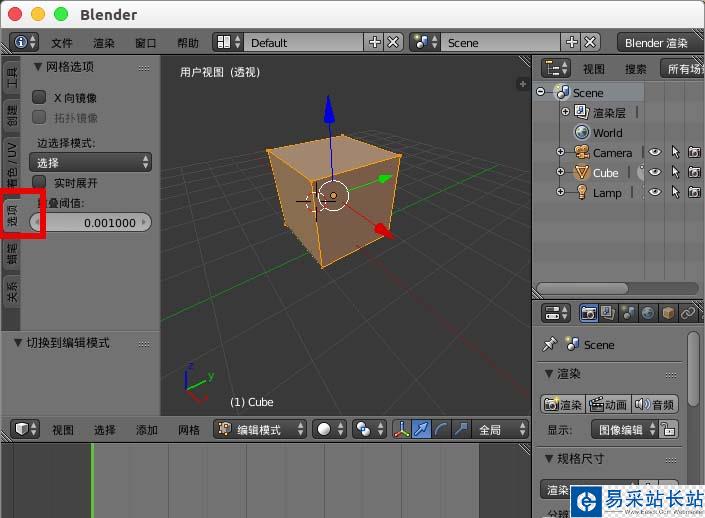Image resolution: width=705 pixels, height=518 pixels.
Task: Open the outliner 视图 menu
Action: [593, 69]
